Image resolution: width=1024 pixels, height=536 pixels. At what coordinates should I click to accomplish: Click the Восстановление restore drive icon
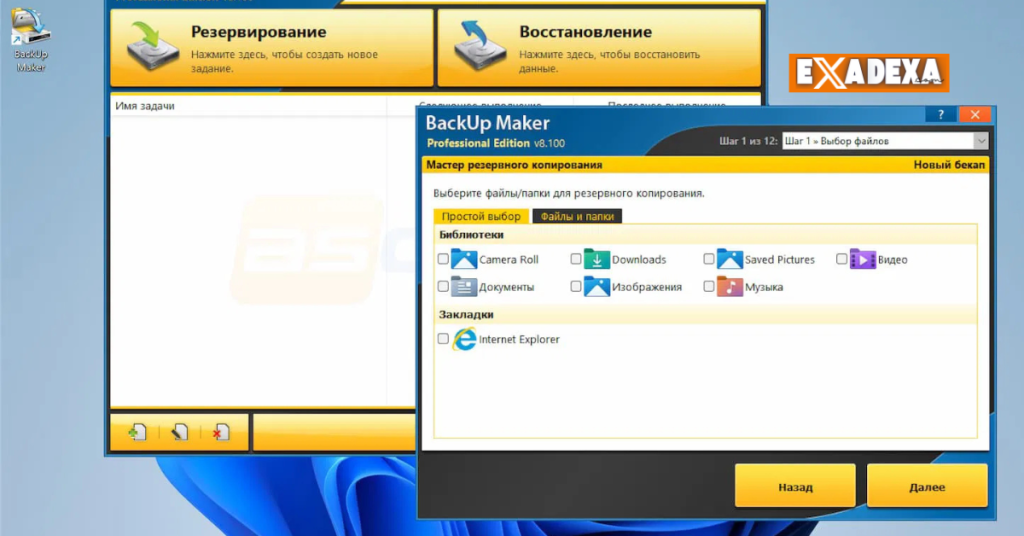point(480,46)
